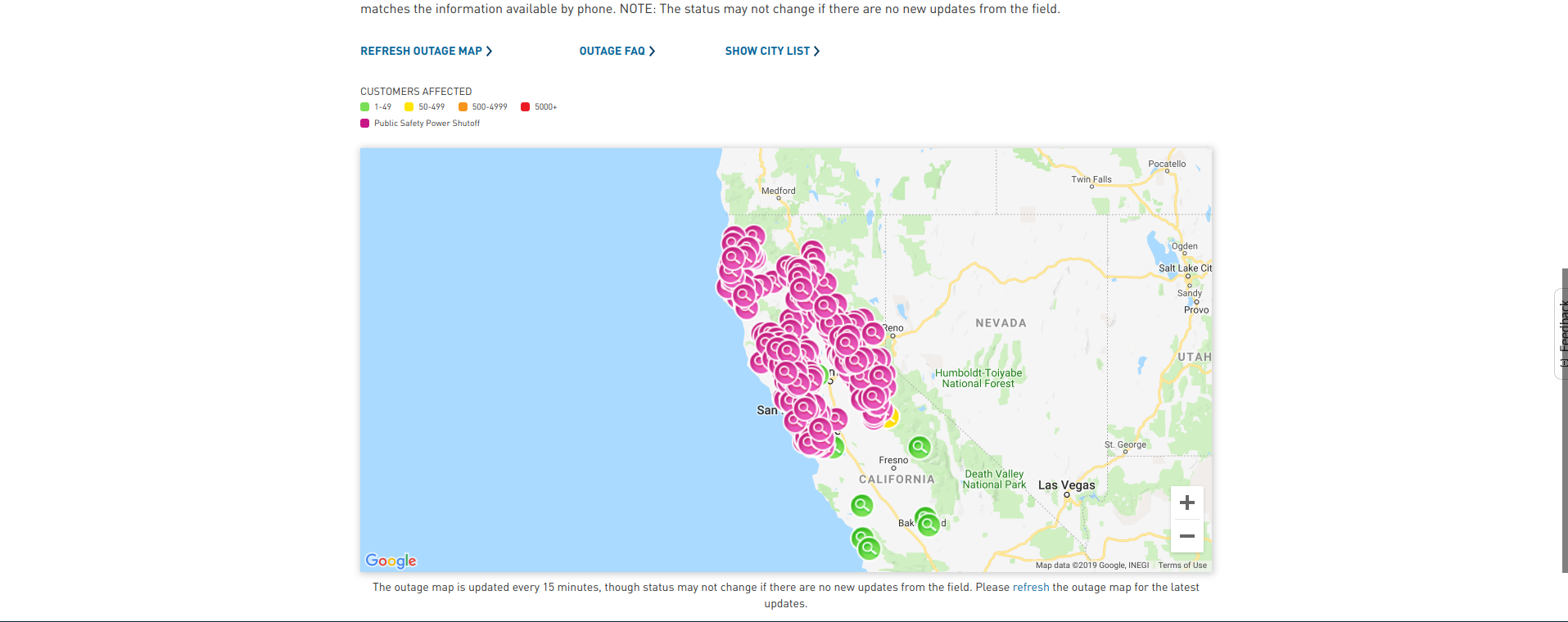Open the Feedback side tab

pyautogui.click(x=1561, y=334)
